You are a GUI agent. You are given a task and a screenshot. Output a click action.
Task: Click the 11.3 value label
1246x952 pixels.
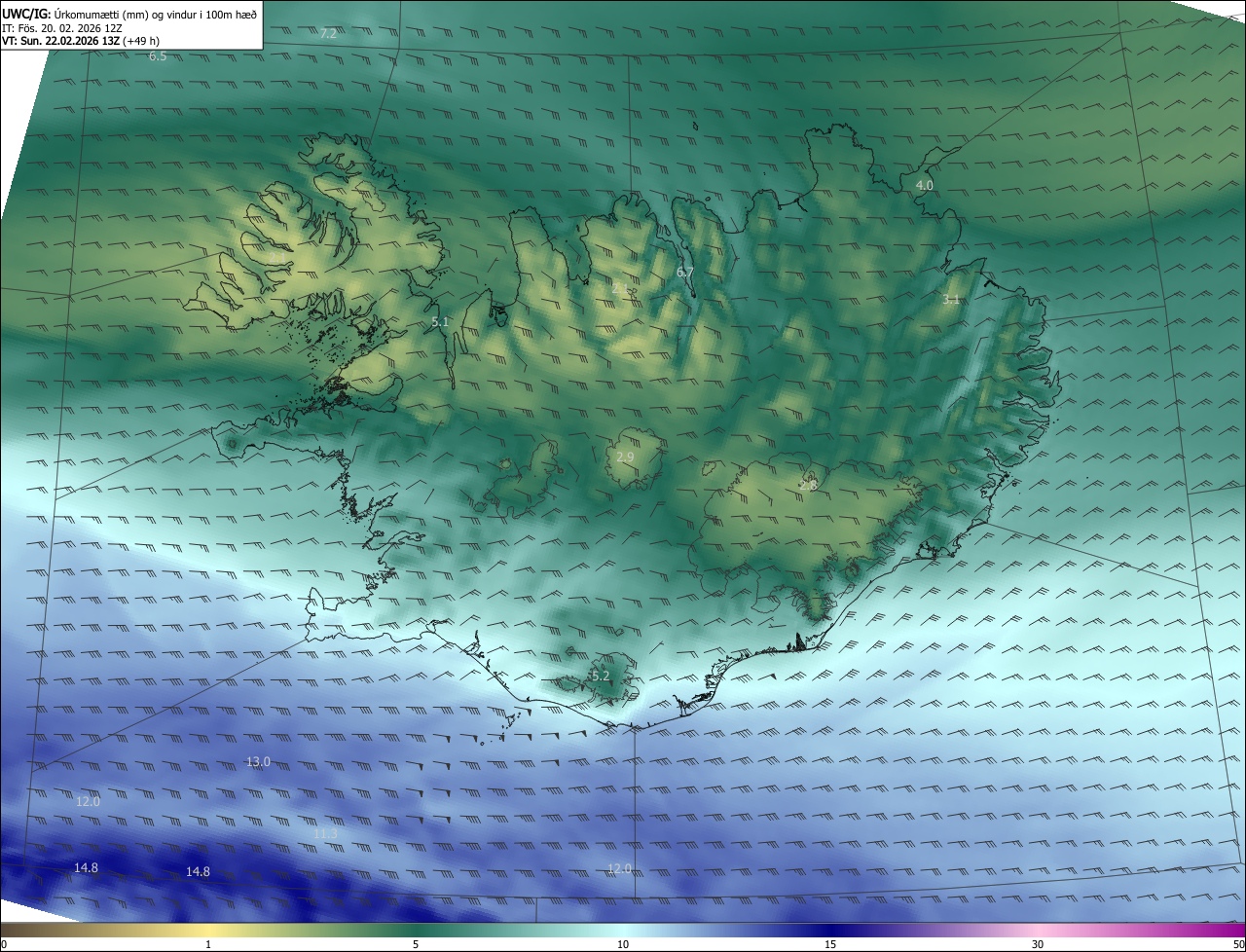coord(325,833)
